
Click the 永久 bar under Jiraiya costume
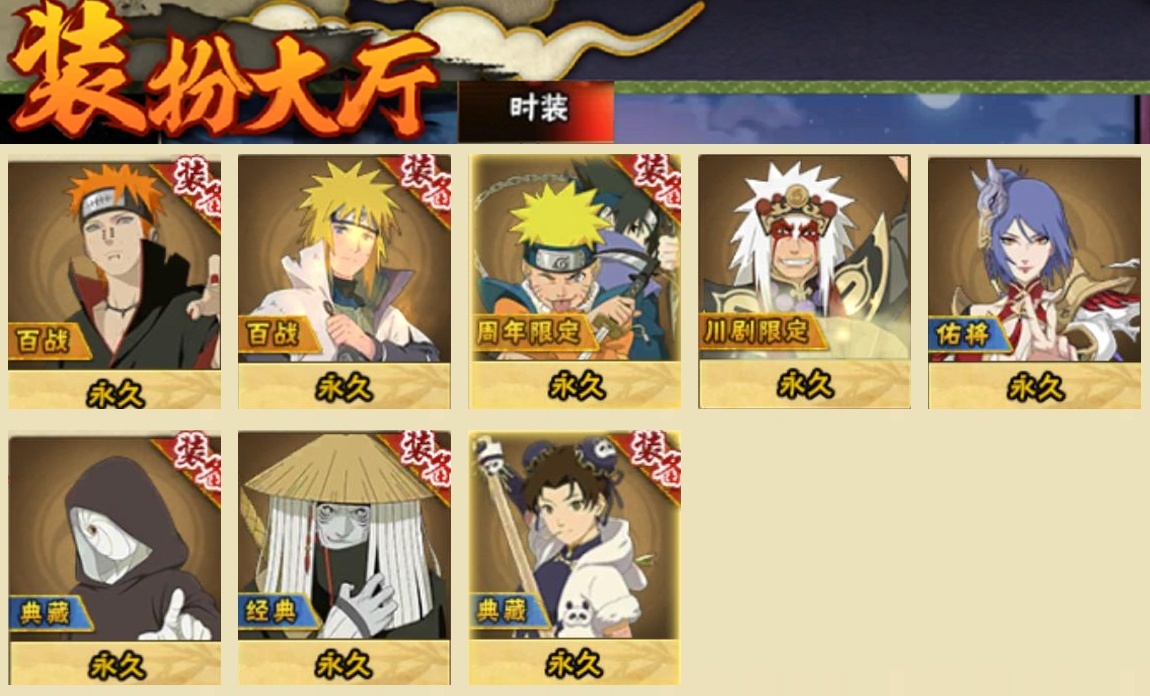[805, 385]
